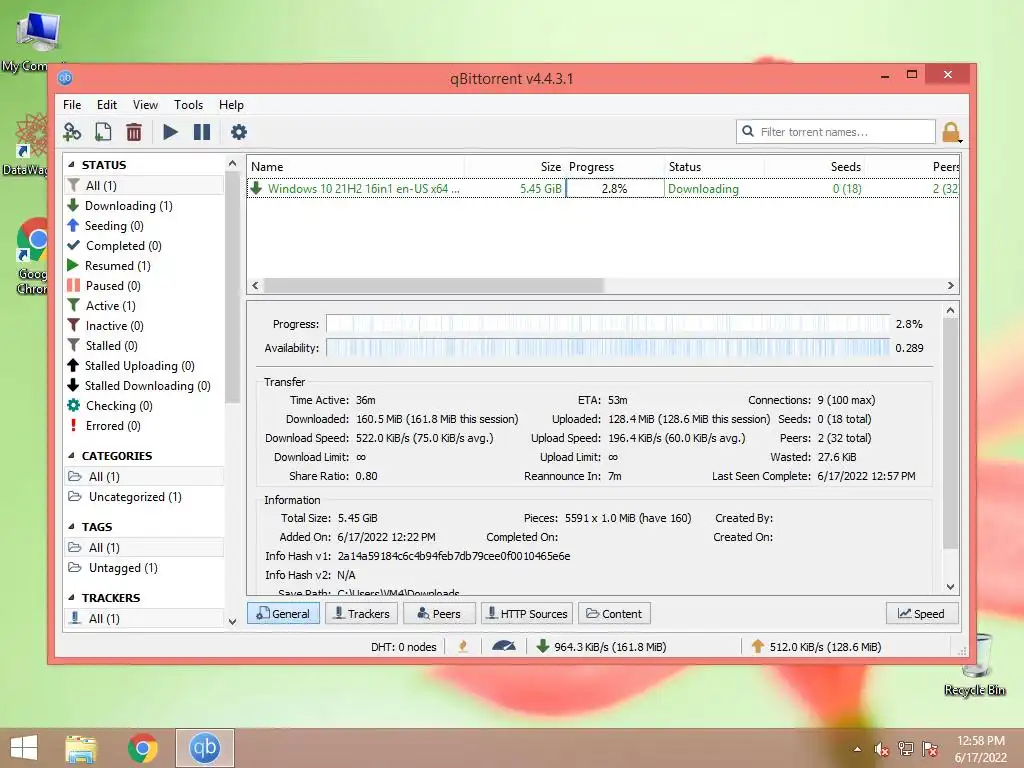Collapse the TAGS section

[x=71, y=526]
